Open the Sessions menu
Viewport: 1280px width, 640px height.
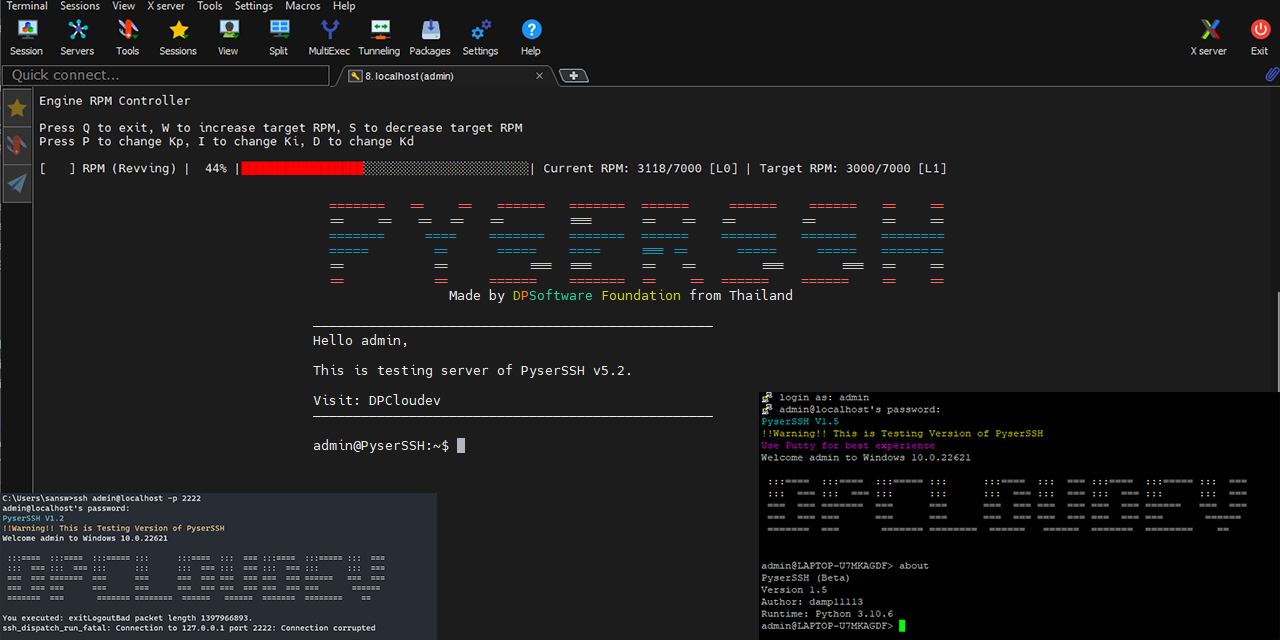pyautogui.click(x=80, y=6)
